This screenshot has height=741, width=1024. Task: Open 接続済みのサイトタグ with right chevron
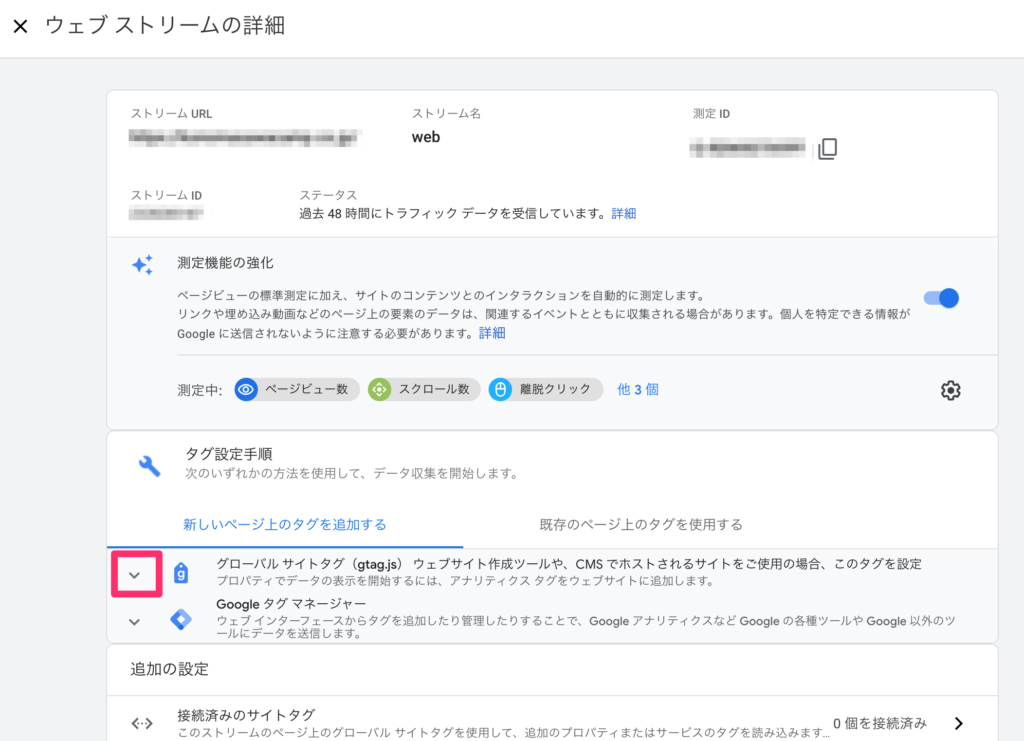[958, 723]
